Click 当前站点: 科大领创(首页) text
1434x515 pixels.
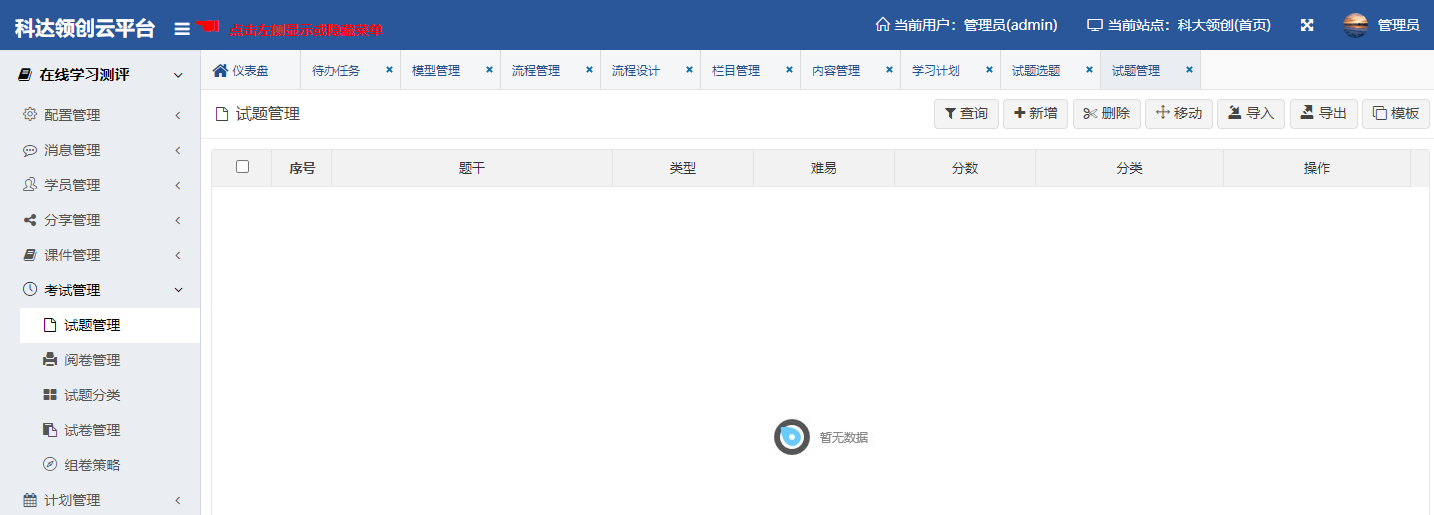(1190, 25)
